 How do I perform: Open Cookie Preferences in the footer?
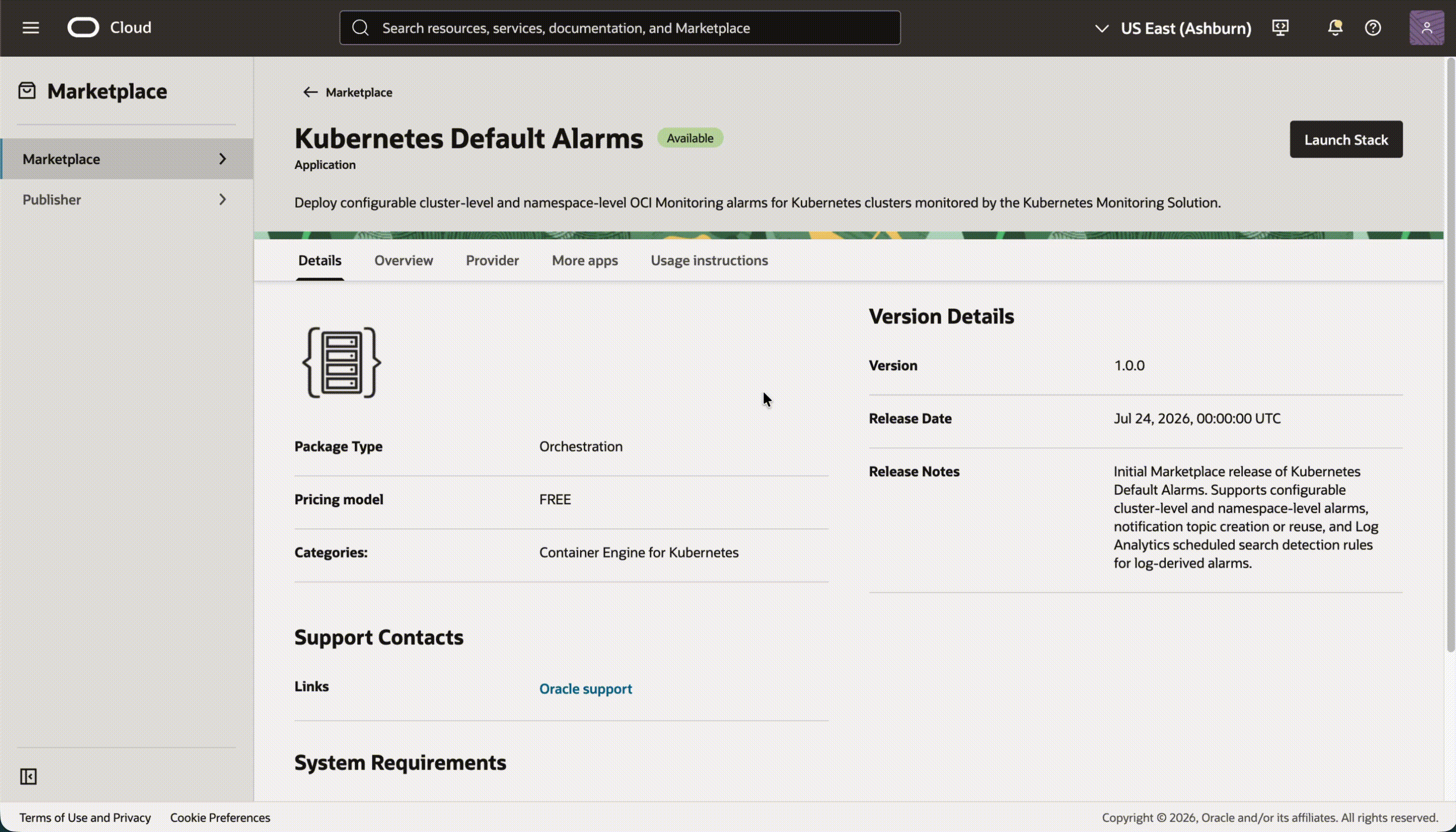point(220,818)
